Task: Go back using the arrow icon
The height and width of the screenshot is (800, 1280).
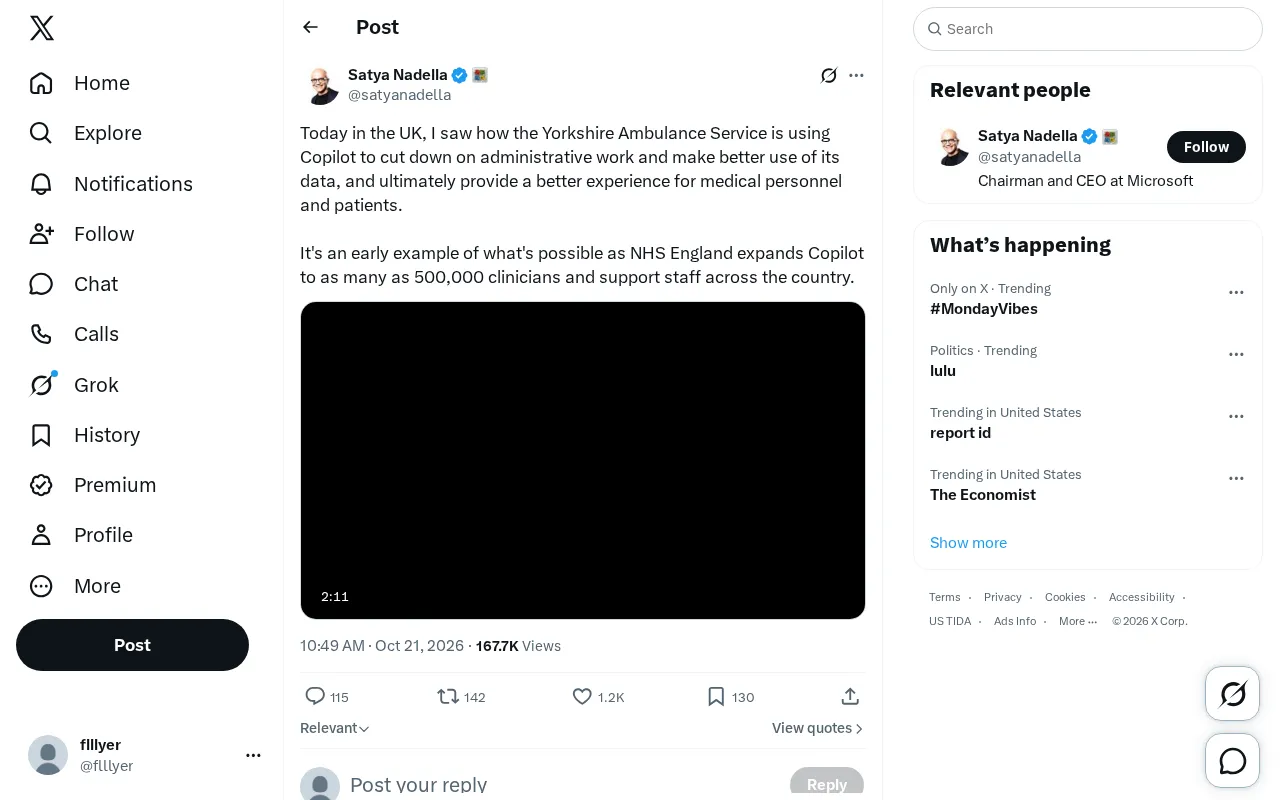Action: [x=311, y=27]
